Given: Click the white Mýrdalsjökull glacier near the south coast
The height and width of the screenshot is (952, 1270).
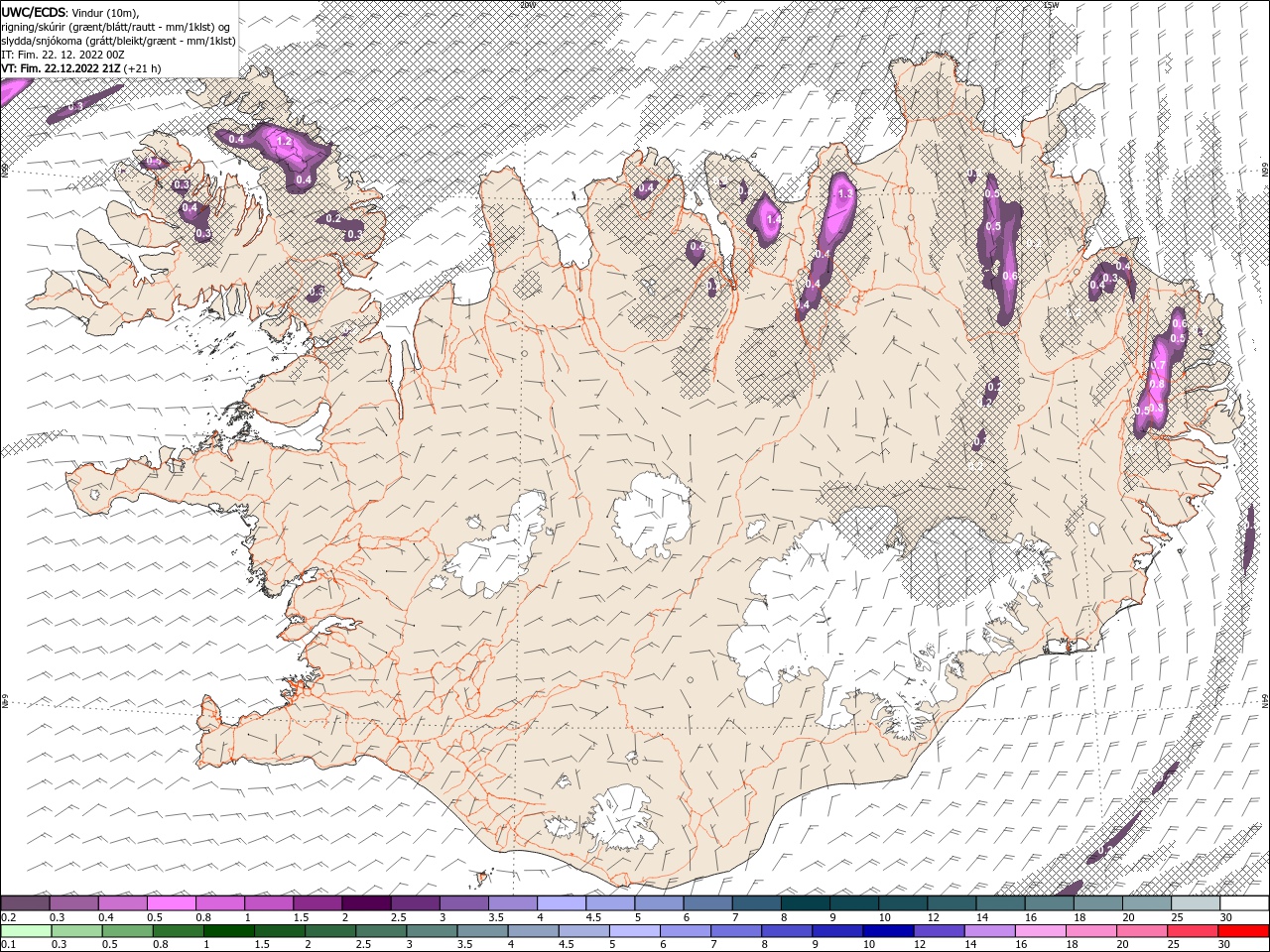Looking at the screenshot, I should click(x=619, y=818).
